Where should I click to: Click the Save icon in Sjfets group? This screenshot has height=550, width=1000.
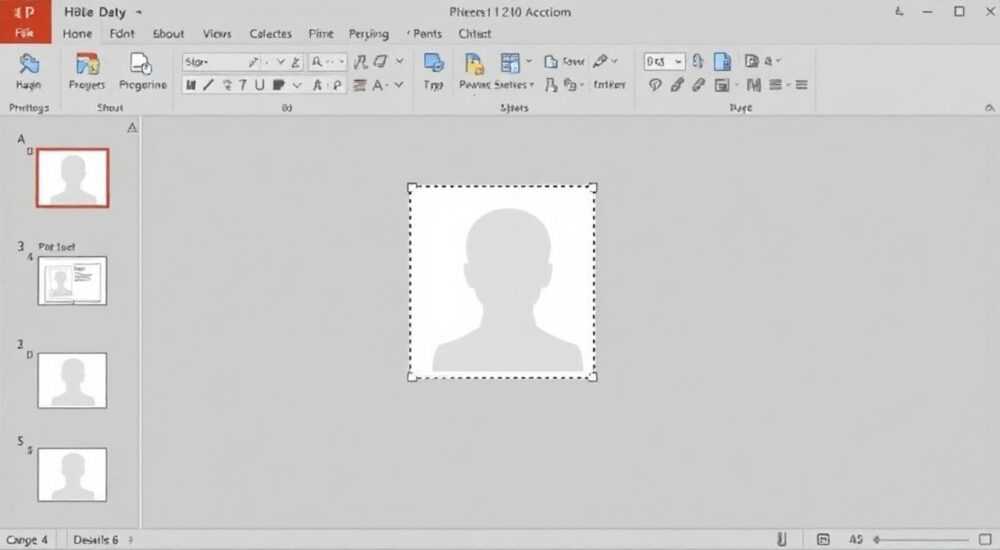[x=564, y=61]
